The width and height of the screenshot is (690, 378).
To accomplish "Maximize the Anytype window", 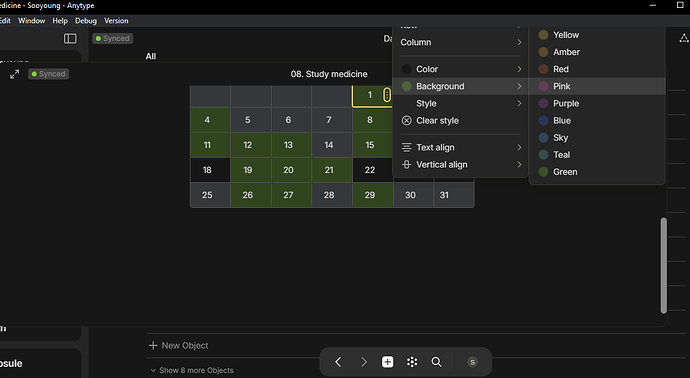I will coord(680,5).
